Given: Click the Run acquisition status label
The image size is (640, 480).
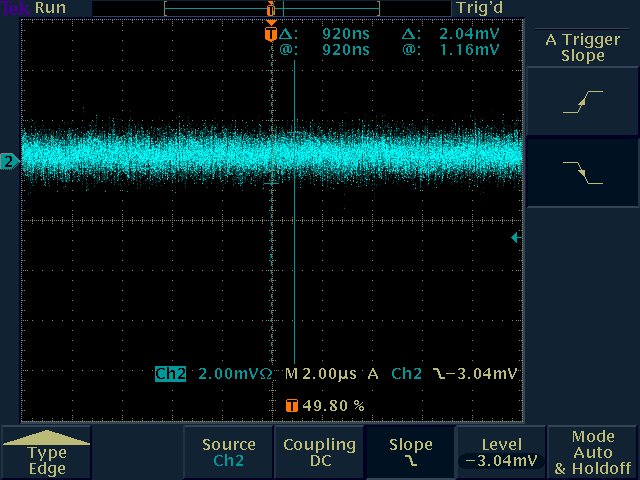Looking at the screenshot, I should pyautogui.click(x=50, y=8).
